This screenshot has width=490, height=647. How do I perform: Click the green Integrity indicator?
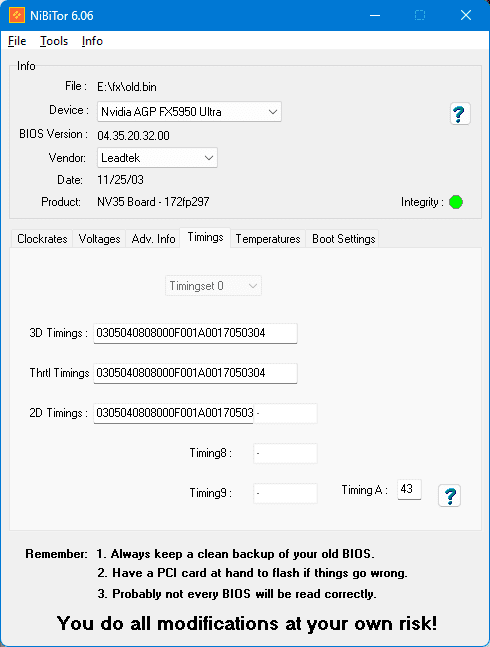(x=456, y=202)
